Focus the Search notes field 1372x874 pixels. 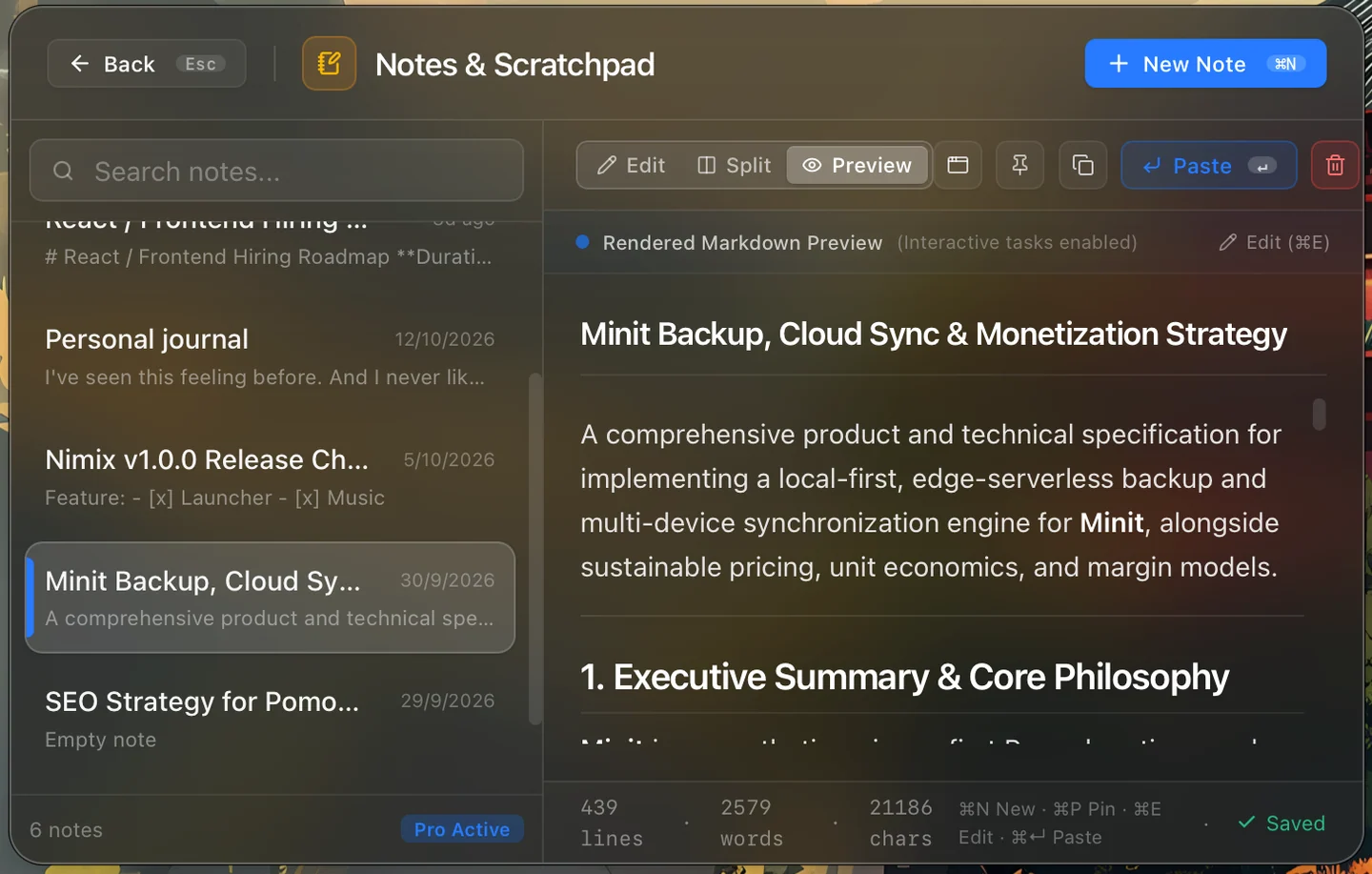coord(276,171)
